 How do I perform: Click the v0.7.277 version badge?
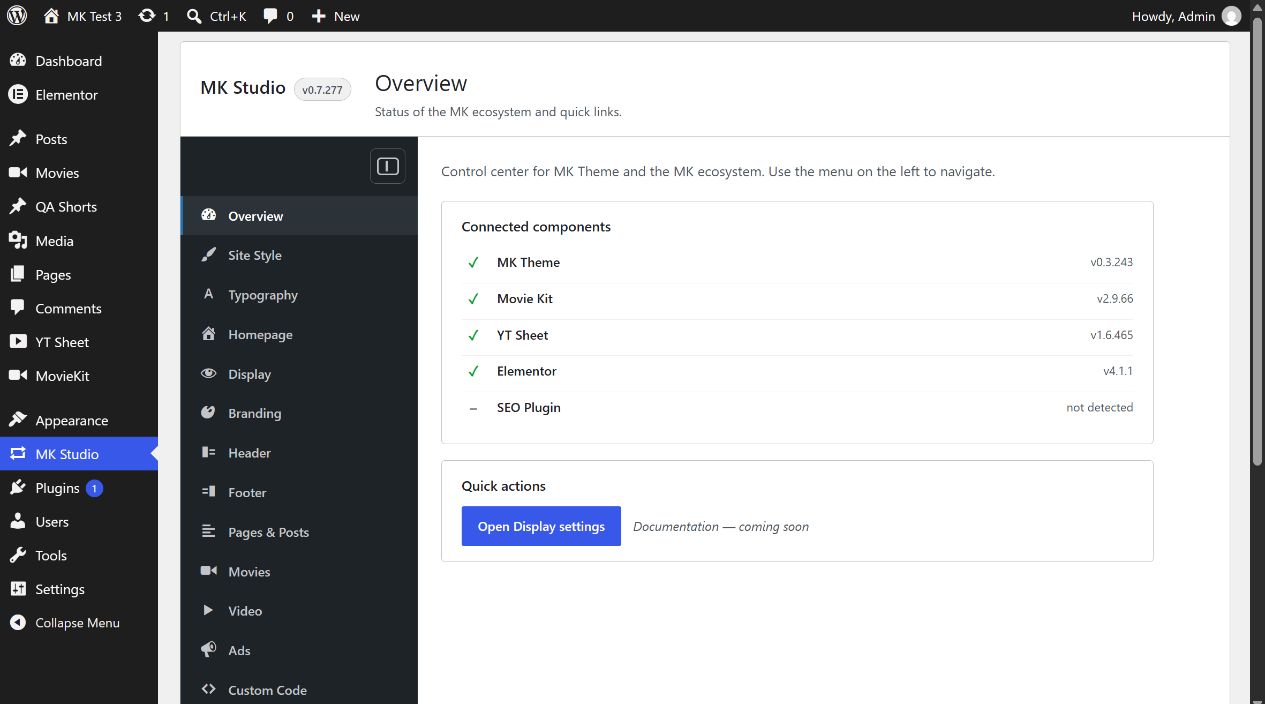point(322,90)
